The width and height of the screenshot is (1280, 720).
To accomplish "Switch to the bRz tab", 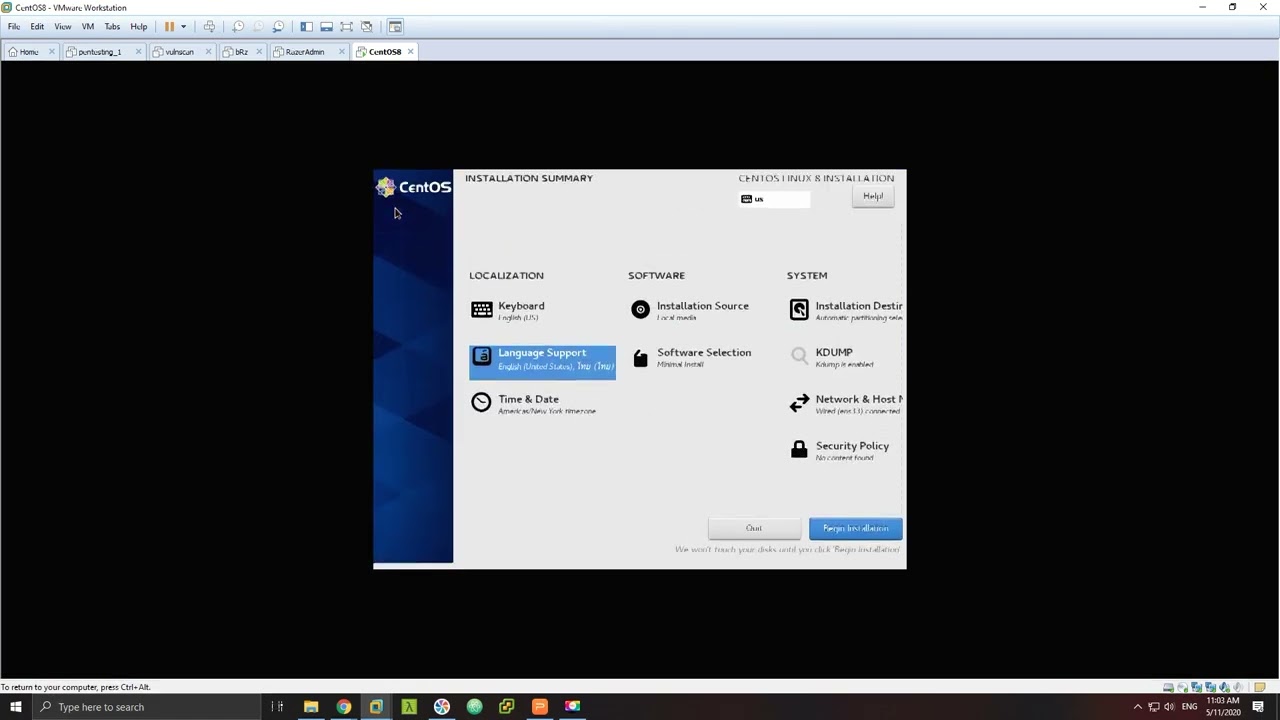I will coord(241,52).
